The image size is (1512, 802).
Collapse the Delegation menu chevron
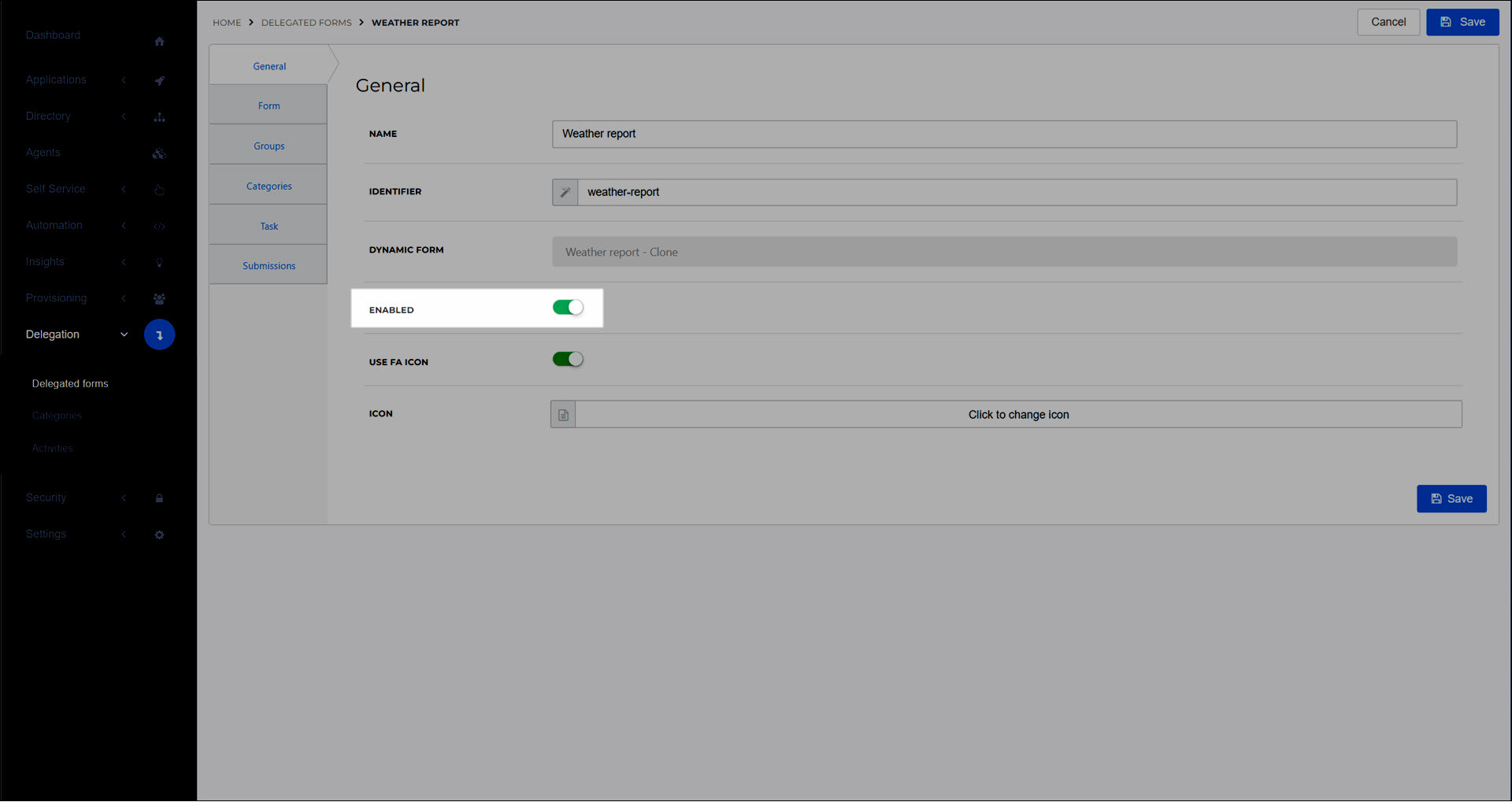point(124,334)
